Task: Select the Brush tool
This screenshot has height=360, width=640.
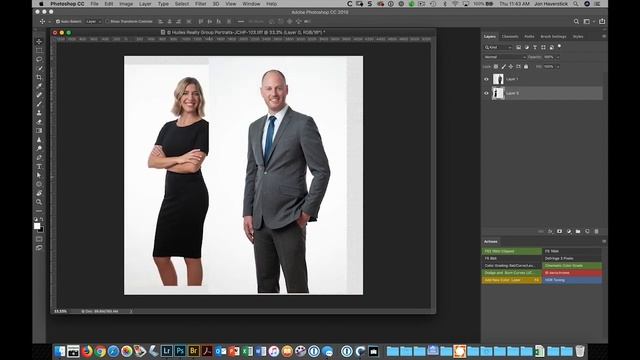Action: click(39, 104)
